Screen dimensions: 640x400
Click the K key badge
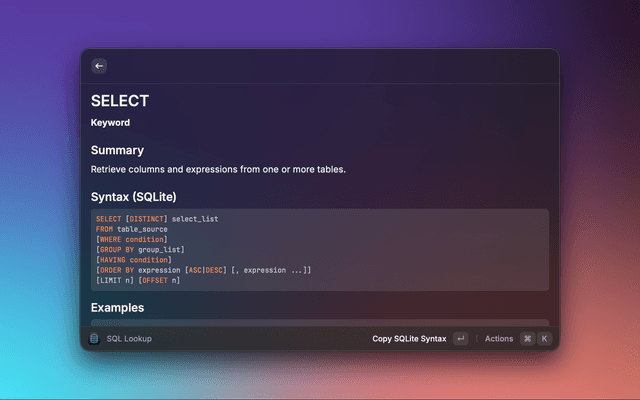tap(544, 339)
